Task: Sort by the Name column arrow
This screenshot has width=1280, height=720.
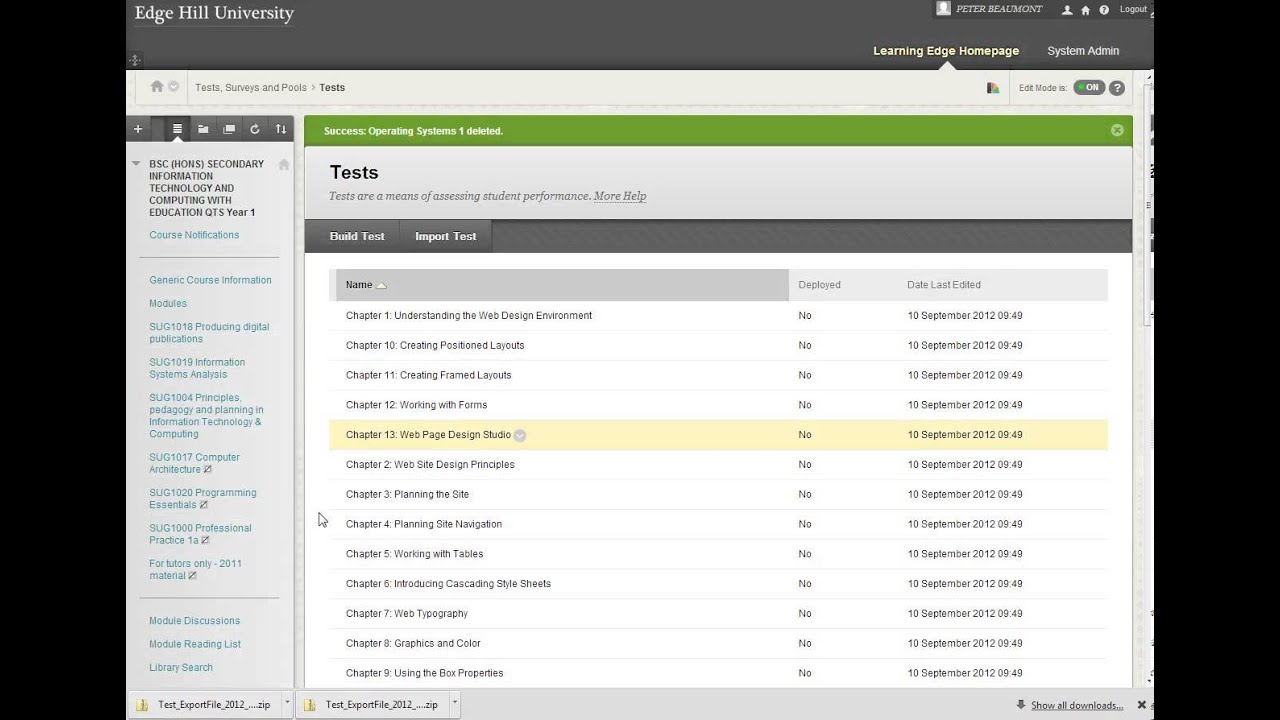Action: click(381, 285)
